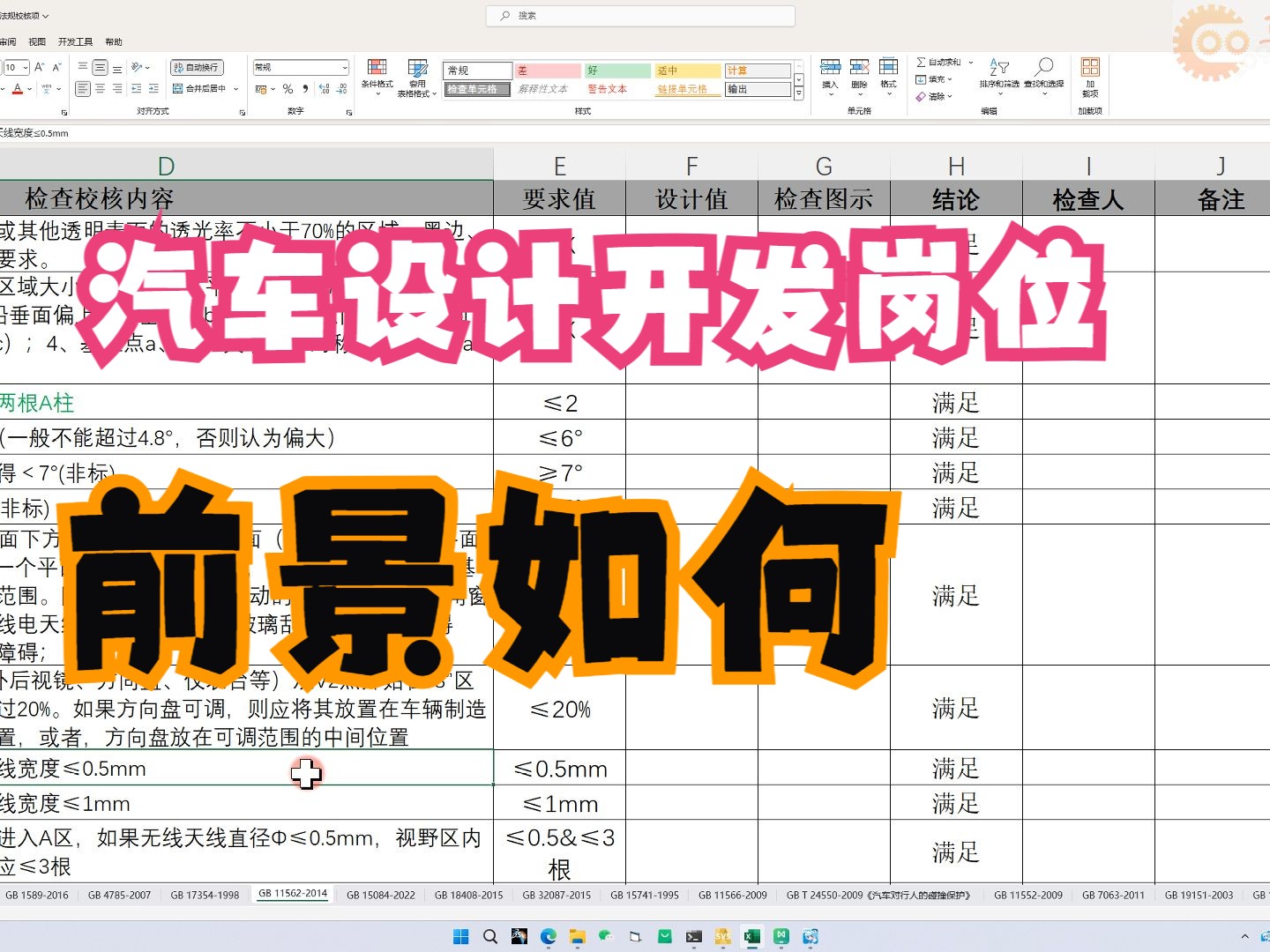Switch to sheet tab GB 18408-2015
The height and width of the screenshot is (952, 1270).
click(468, 895)
